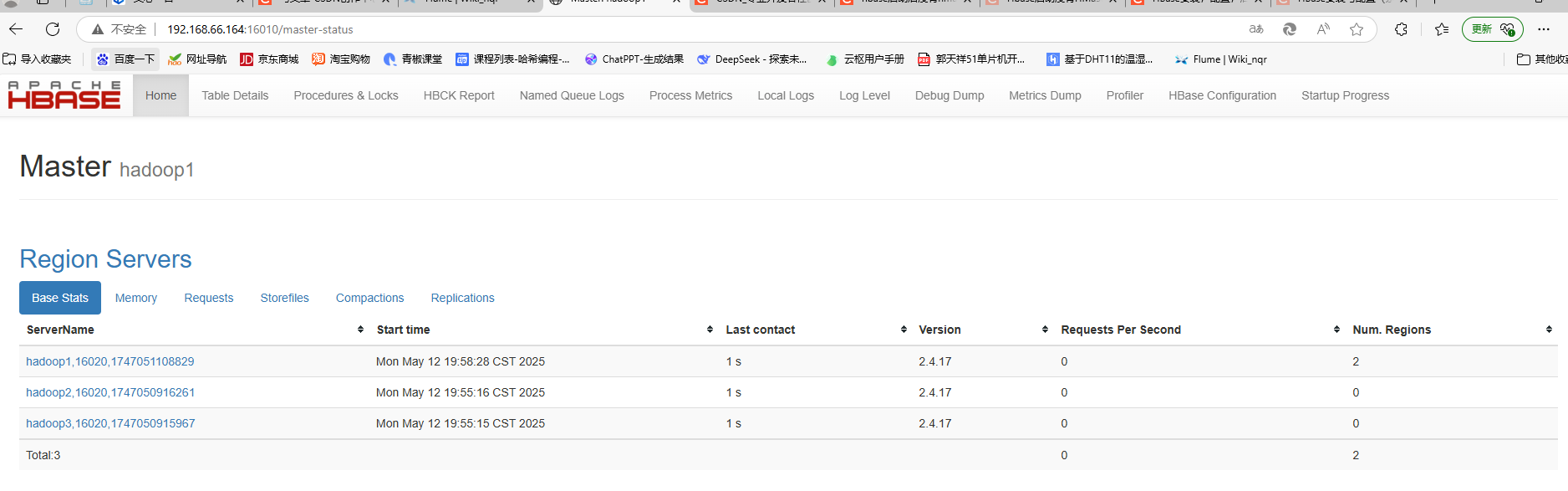Open the Metrics Dump page
This screenshot has height=491, width=1568.
tap(1045, 95)
